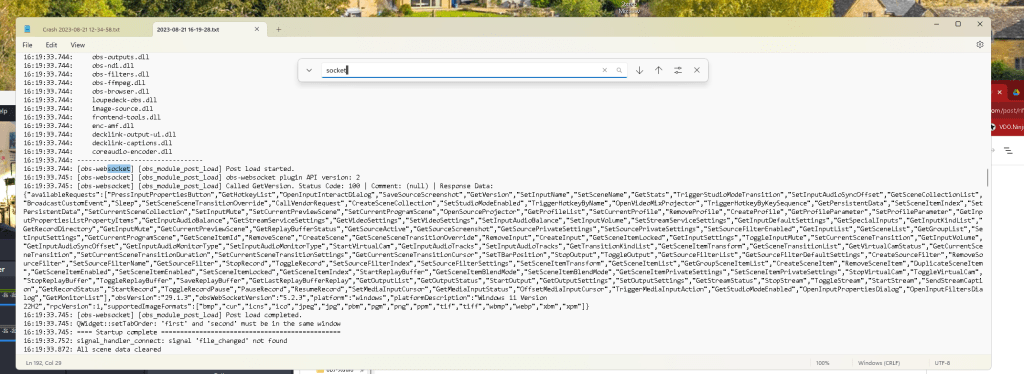
Task: Click the Notepad app icon in title bar
Action: [27, 29]
